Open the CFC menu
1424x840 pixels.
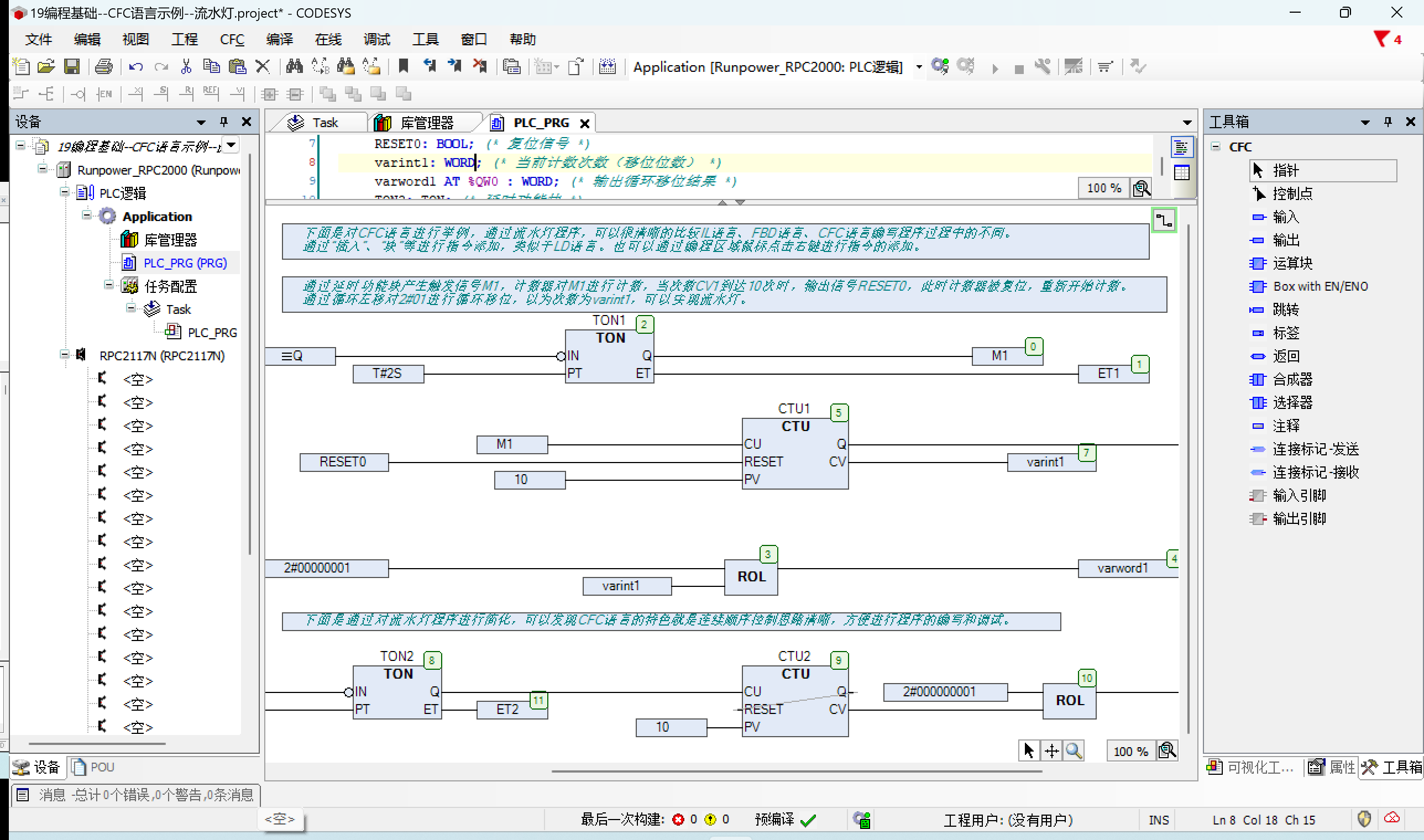[232, 39]
